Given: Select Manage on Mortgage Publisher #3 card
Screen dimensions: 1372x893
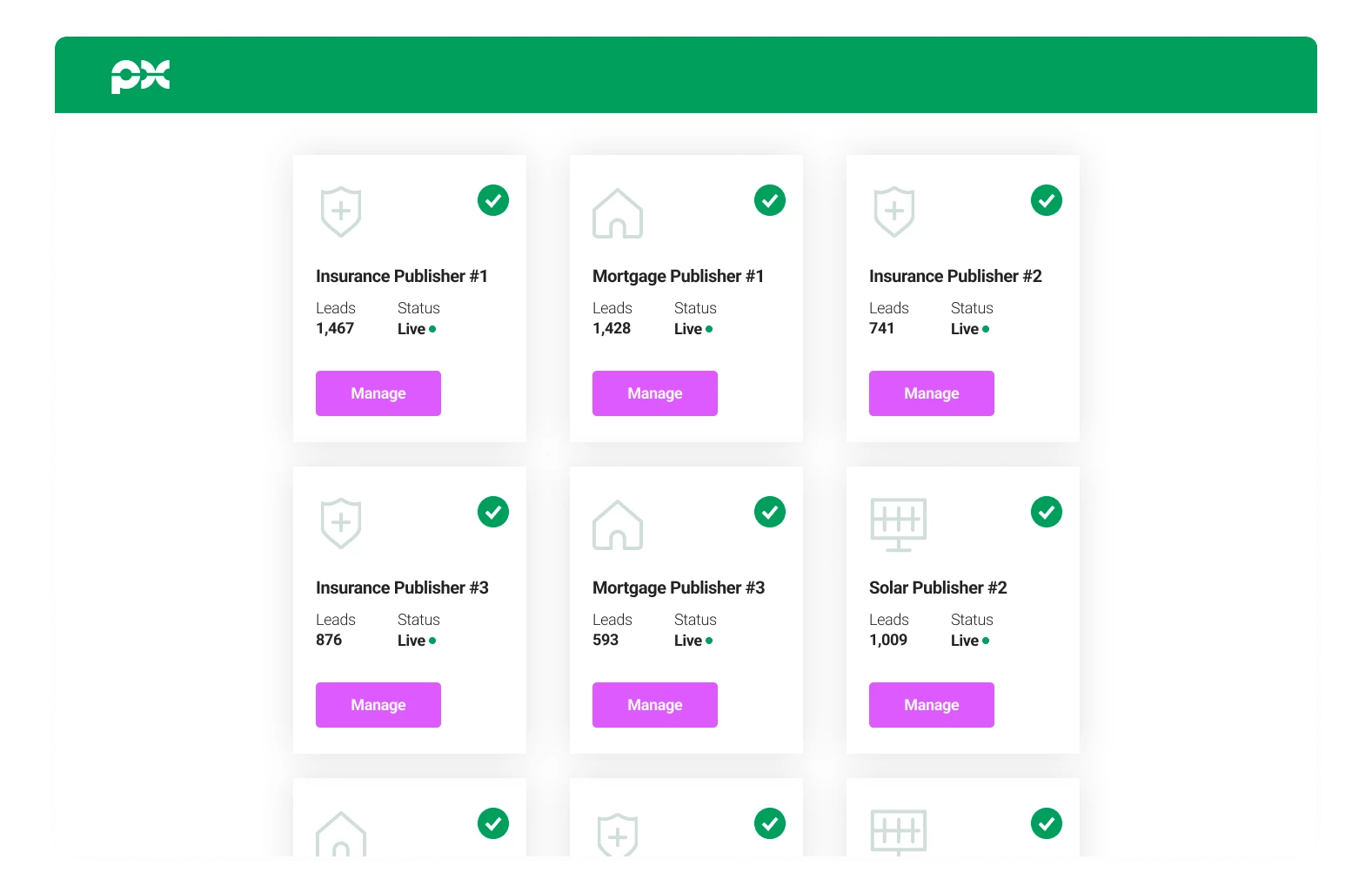Looking at the screenshot, I should pyautogui.click(x=655, y=705).
